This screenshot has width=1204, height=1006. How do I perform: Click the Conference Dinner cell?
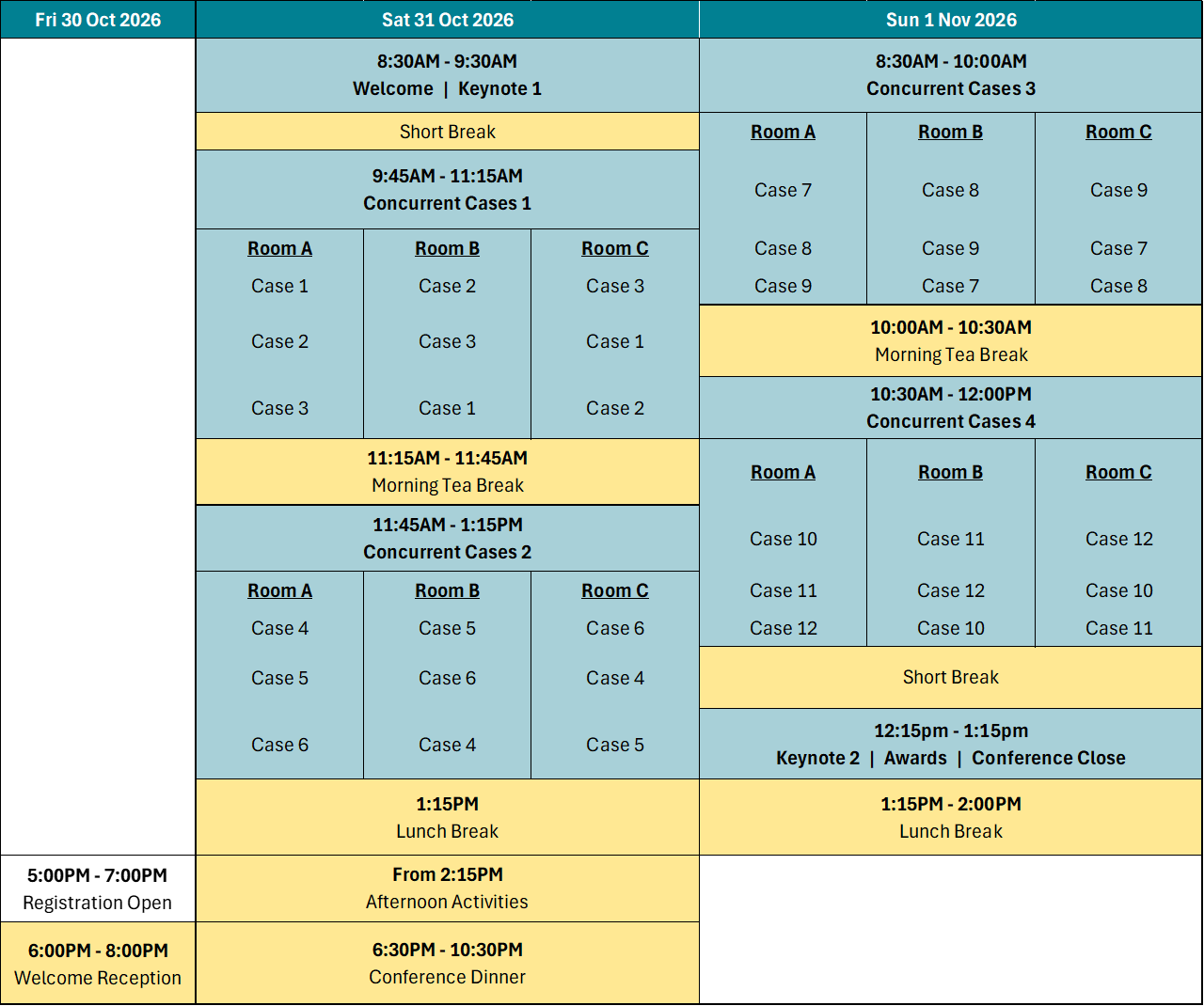click(448, 964)
